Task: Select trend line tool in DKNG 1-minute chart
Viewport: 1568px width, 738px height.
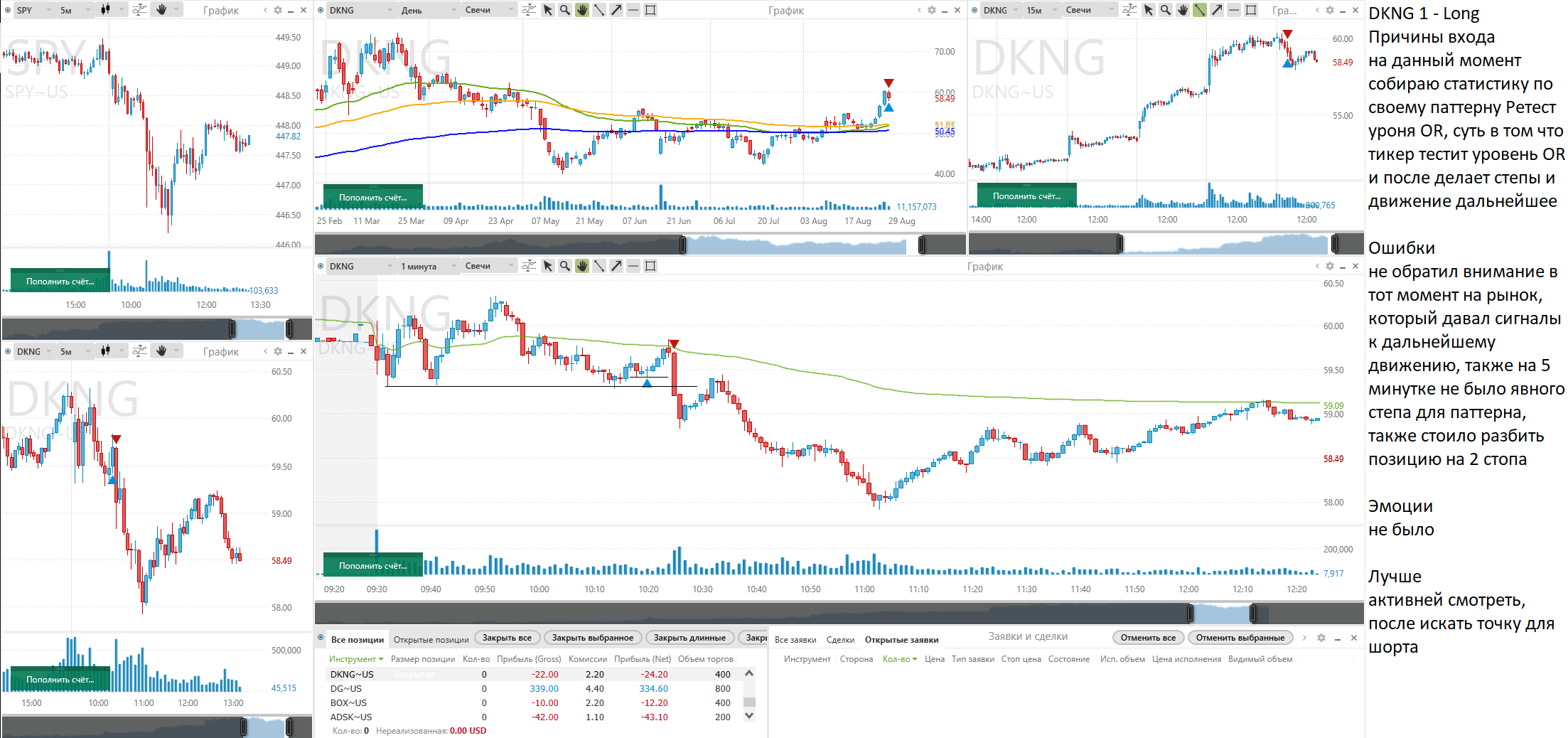Action: [x=599, y=266]
